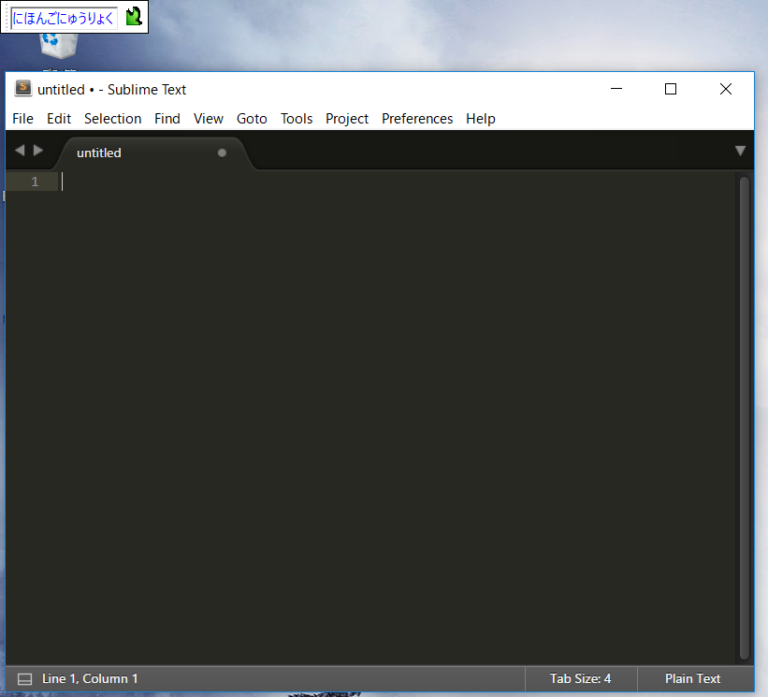
Task: Minimize the Sublime Text window
Action: pos(616,89)
